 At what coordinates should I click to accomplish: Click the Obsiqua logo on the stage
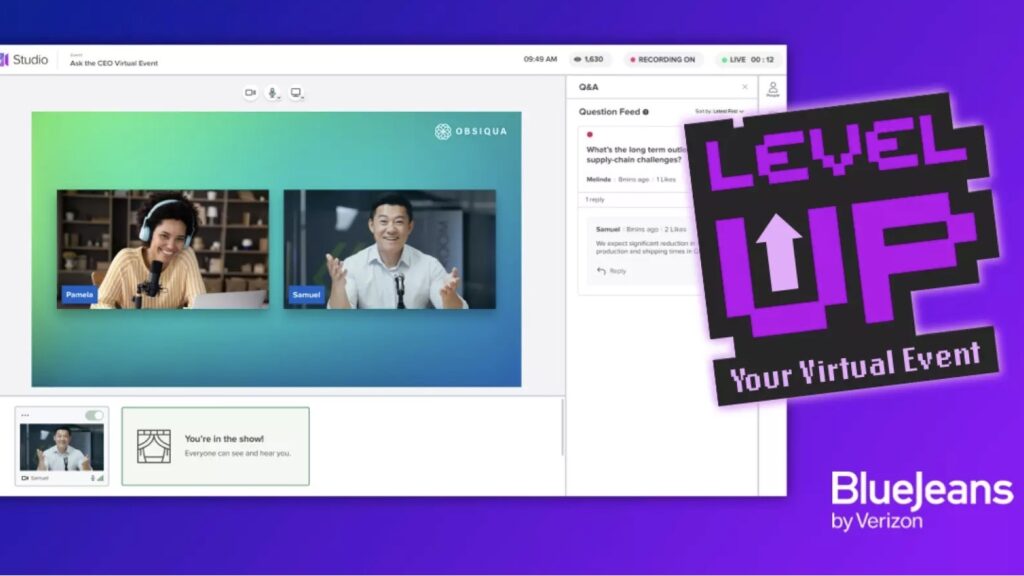471,131
